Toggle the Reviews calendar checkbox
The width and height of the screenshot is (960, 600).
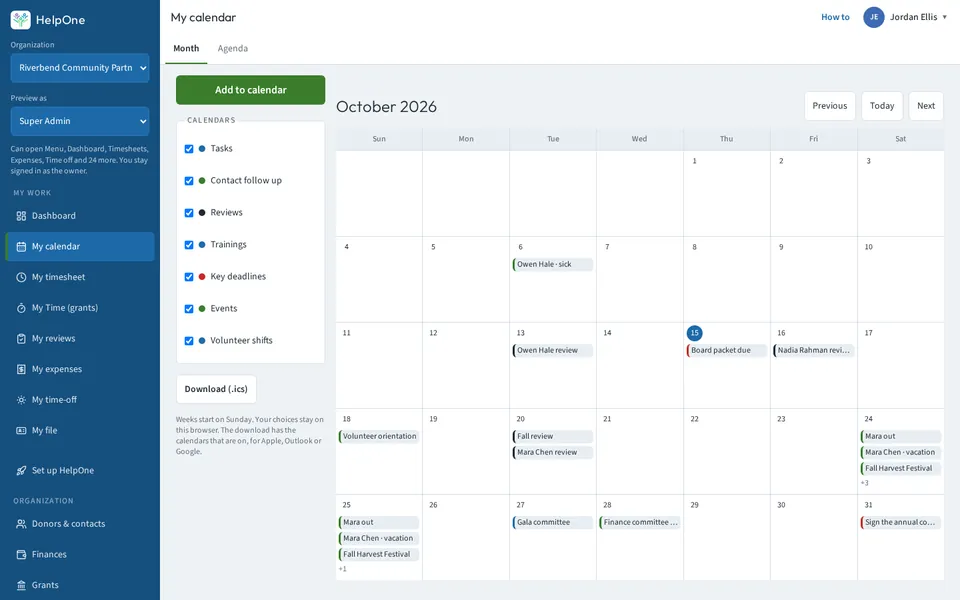(x=189, y=212)
